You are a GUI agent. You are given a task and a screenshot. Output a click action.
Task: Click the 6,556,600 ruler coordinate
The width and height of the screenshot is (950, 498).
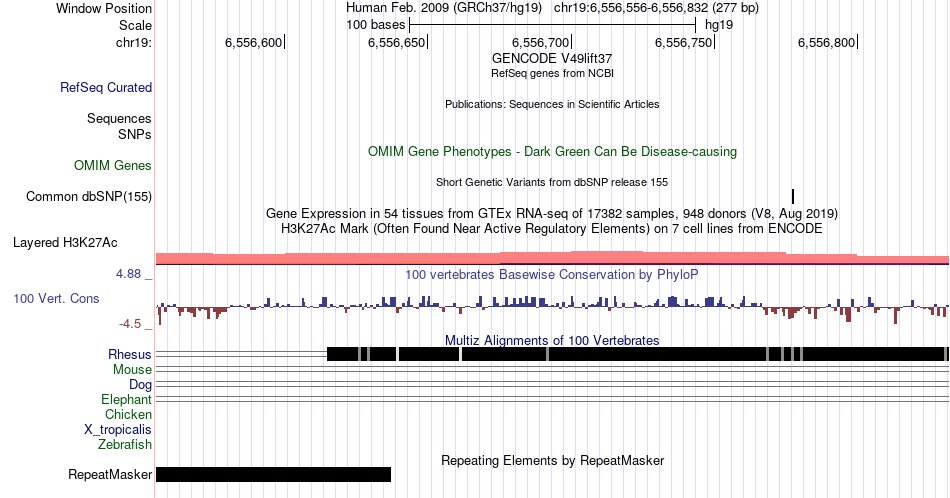click(x=254, y=42)
